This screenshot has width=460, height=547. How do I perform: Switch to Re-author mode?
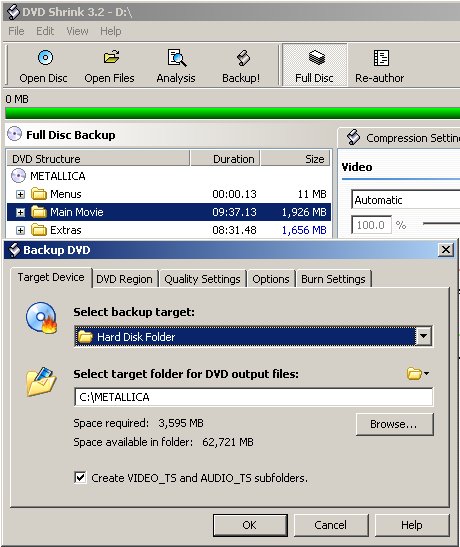(x=379, y=66)
